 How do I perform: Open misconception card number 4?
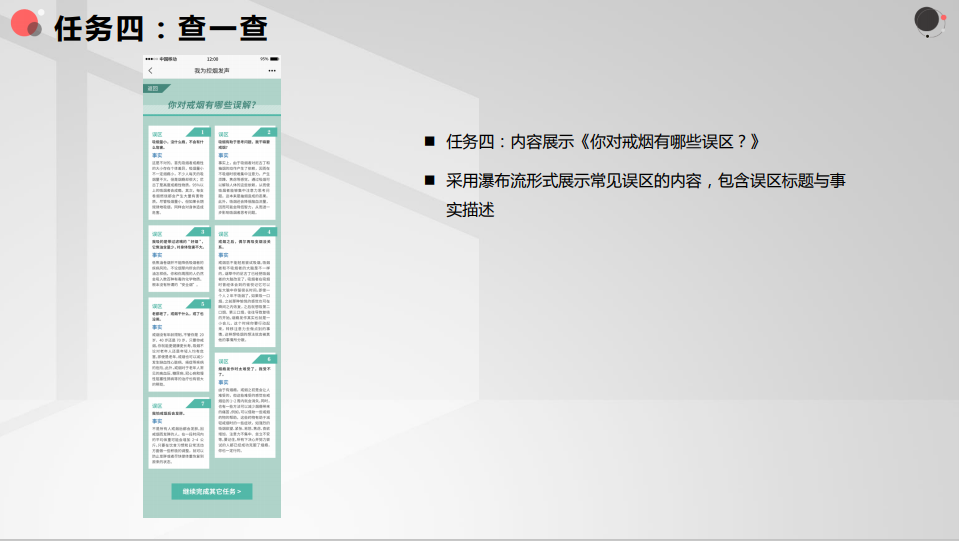[x=245, y=287]
